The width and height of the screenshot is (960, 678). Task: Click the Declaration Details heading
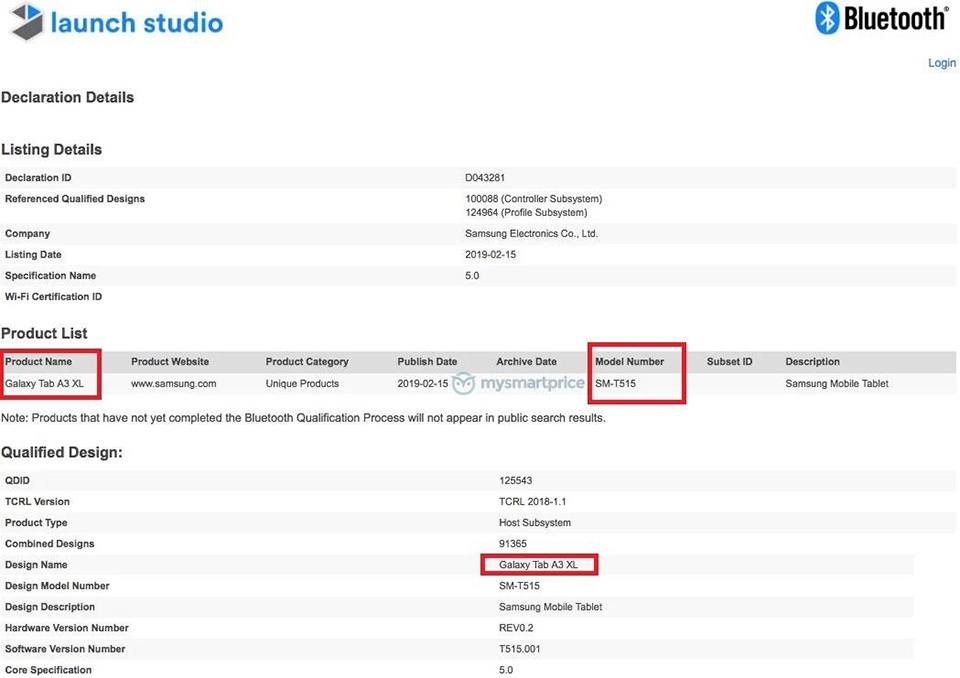[x=67, y=97]
